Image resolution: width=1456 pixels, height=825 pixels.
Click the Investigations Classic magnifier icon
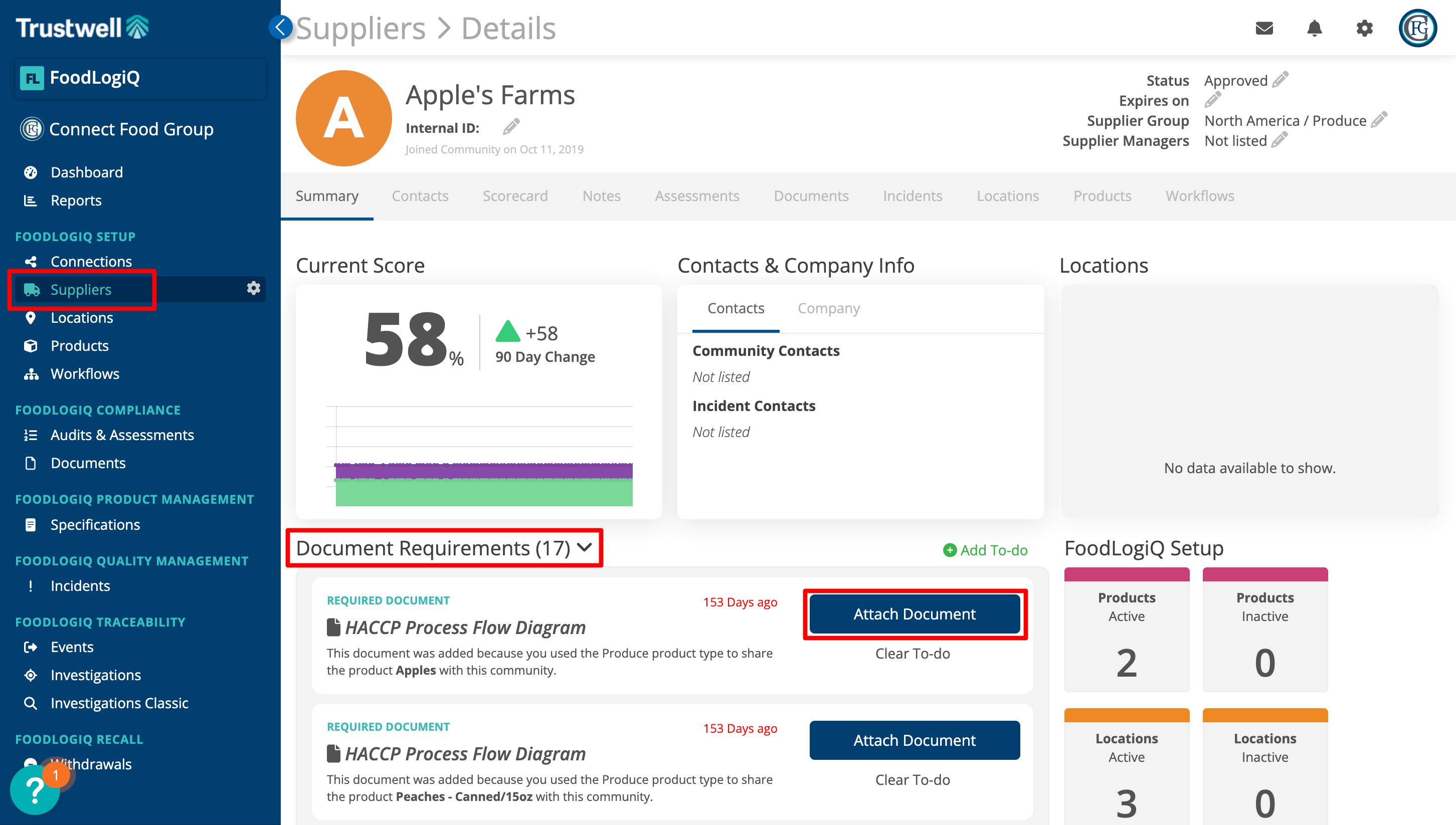click(31, 703)
